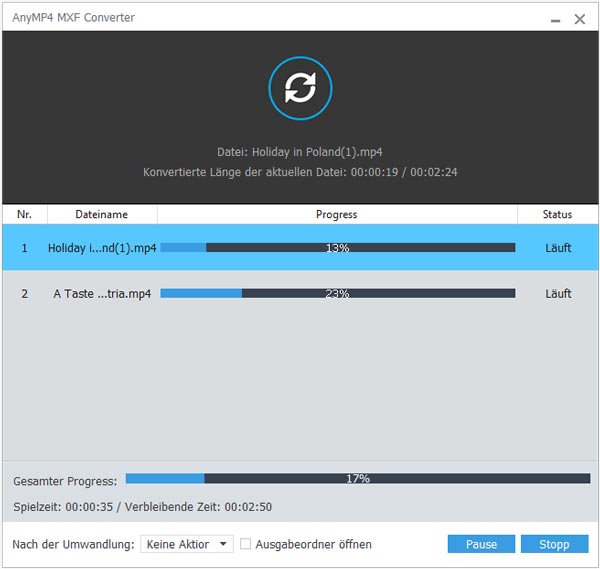Minimize the AnyMP4 MXF Converter window
The image size is (600, 569).
tap(556, 20)
